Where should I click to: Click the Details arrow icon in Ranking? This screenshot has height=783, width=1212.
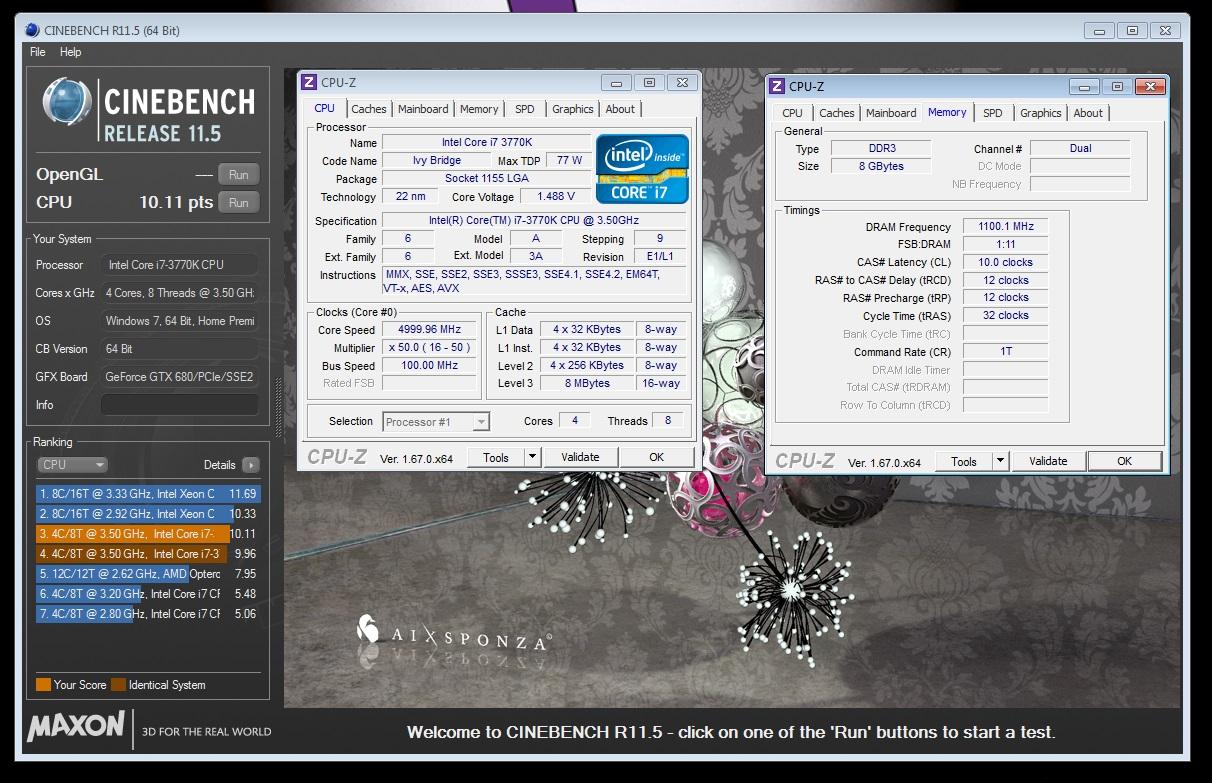[250, 465]
